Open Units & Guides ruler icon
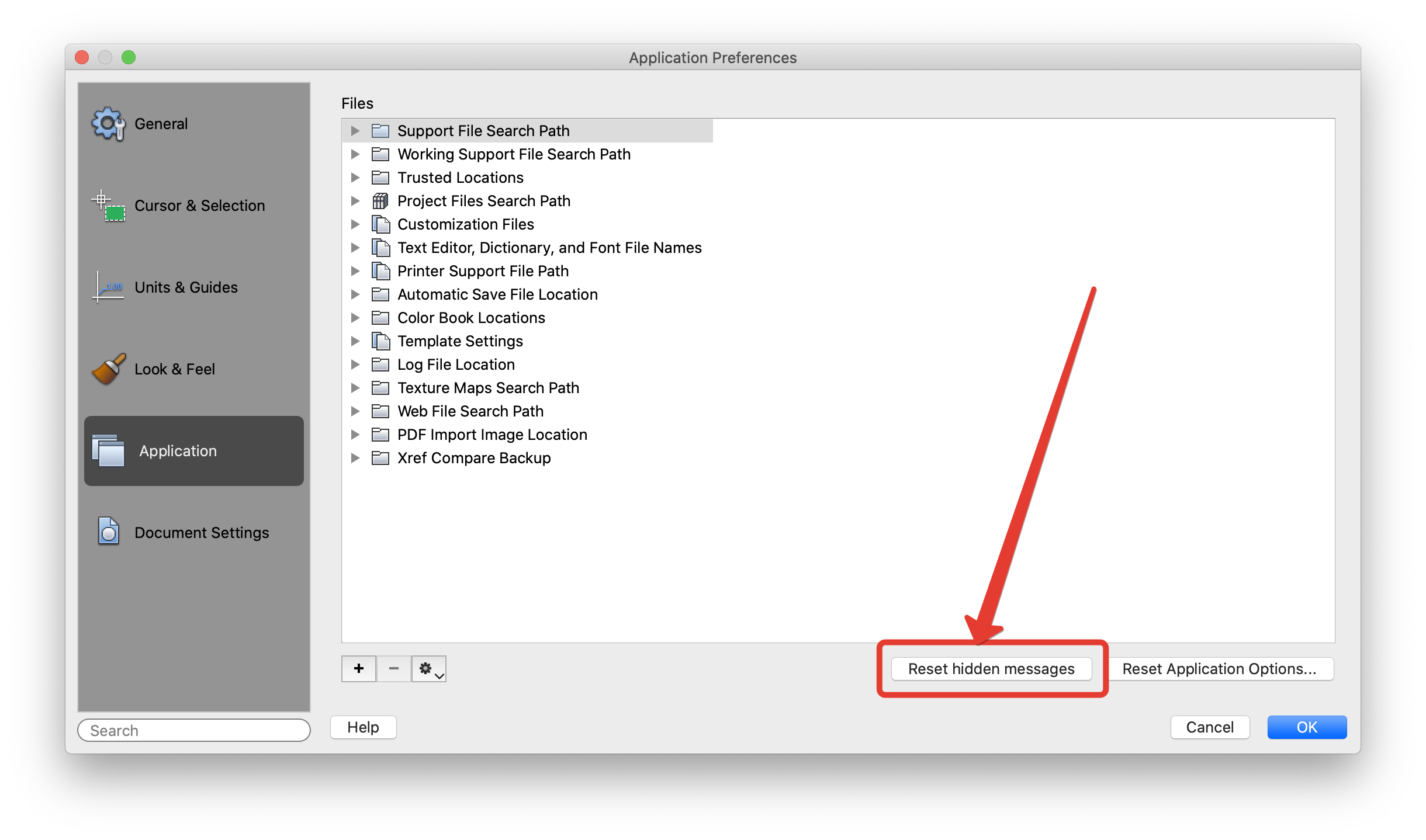The image size is (1426, 840). 108,287
